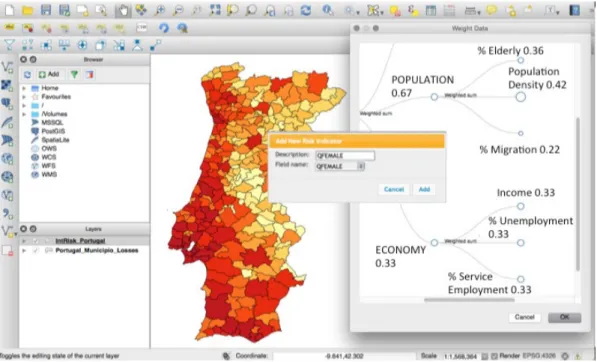Choose the Zoom In magnifier tool
597x362 pixels.
tap(160, 10)
